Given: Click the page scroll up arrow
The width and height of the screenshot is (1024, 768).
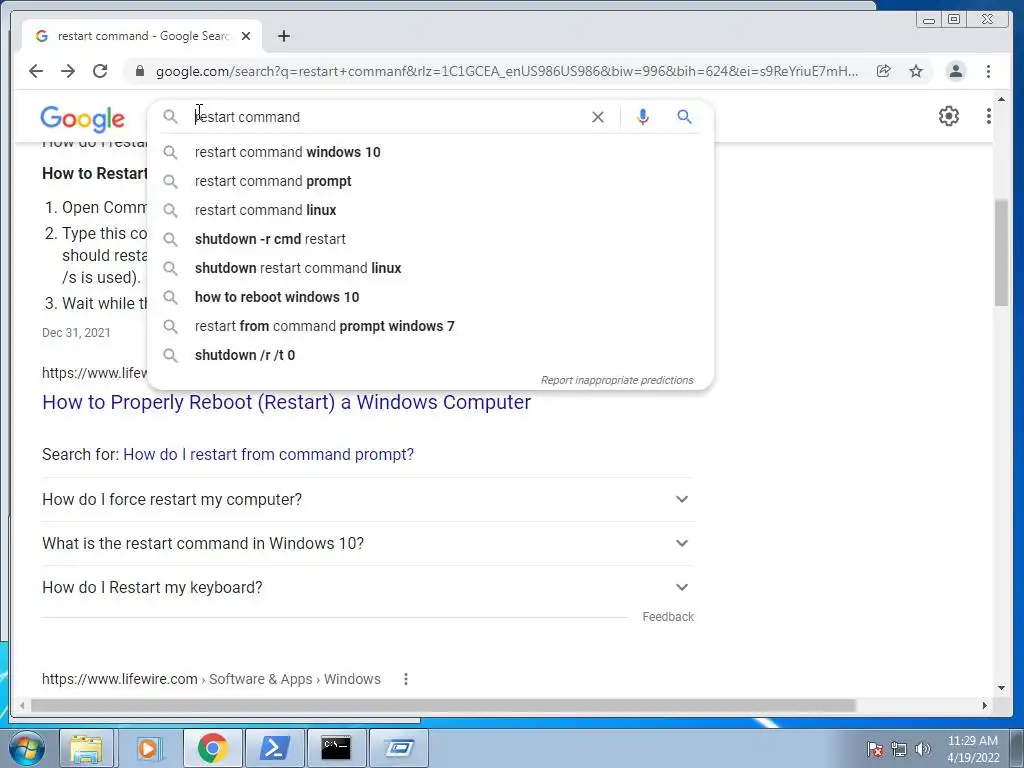Looking at the screenshot, I should tap(1000, 99).
